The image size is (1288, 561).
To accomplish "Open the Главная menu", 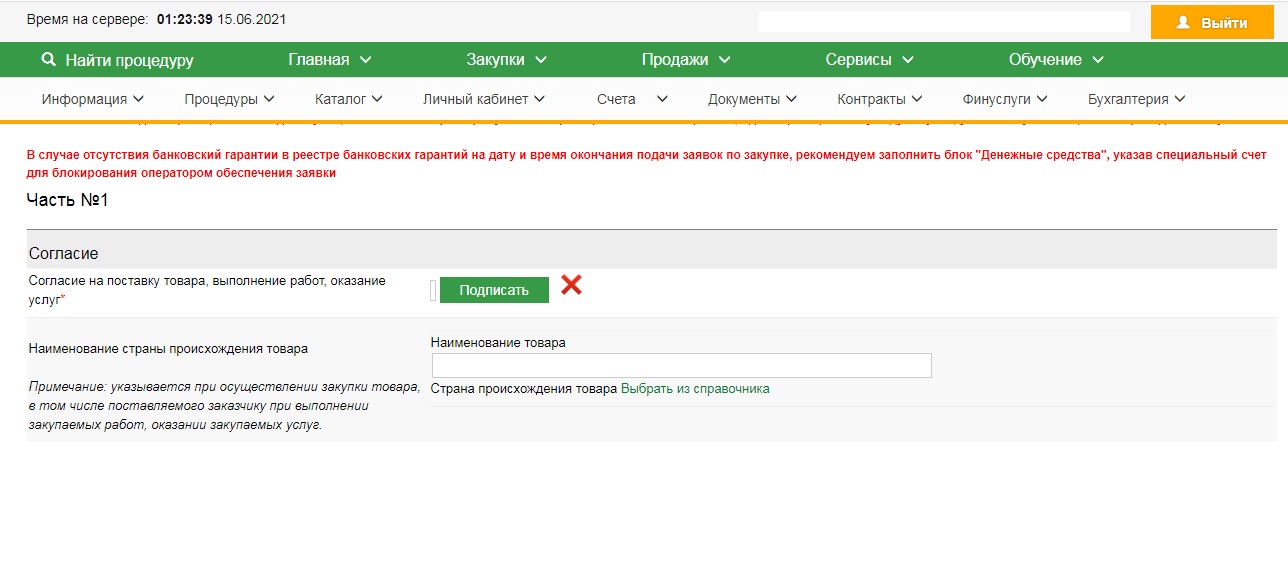I will pos(329,60).
